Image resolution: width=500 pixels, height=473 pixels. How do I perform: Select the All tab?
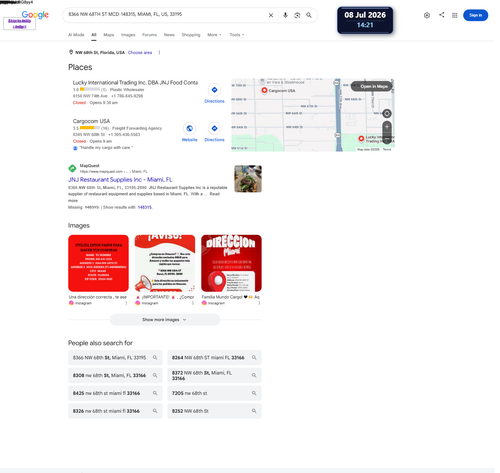pyautogui.click(x=94, y=35)
